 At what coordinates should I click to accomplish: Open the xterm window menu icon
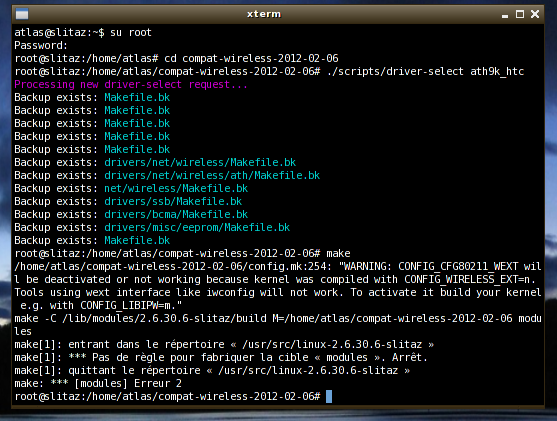click(22, 14)
